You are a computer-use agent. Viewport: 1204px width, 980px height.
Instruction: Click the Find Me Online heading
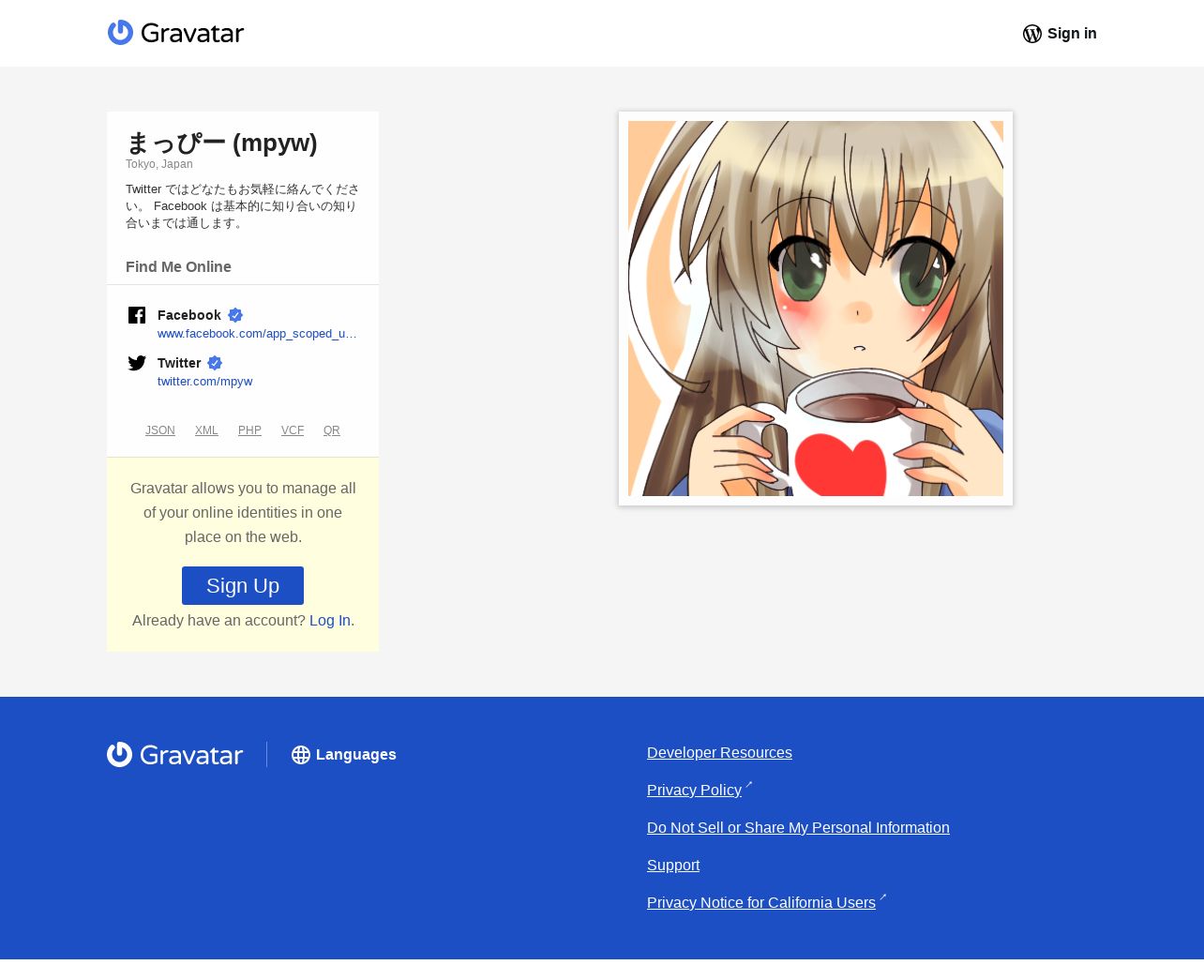coord(178,267)
